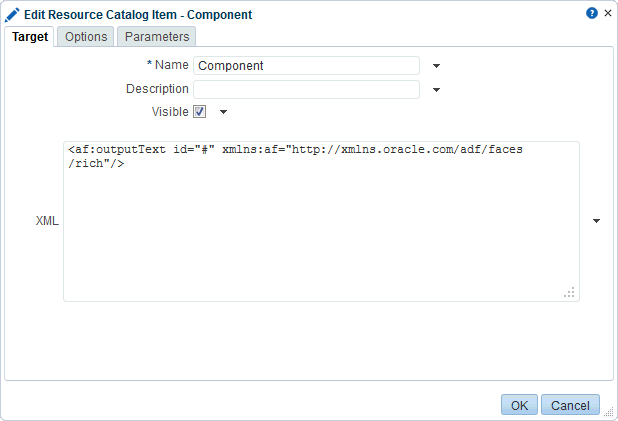The width and height of the screenshot is (618, 421).
Task: Click inside the XML text area
Action: (321, 222)
